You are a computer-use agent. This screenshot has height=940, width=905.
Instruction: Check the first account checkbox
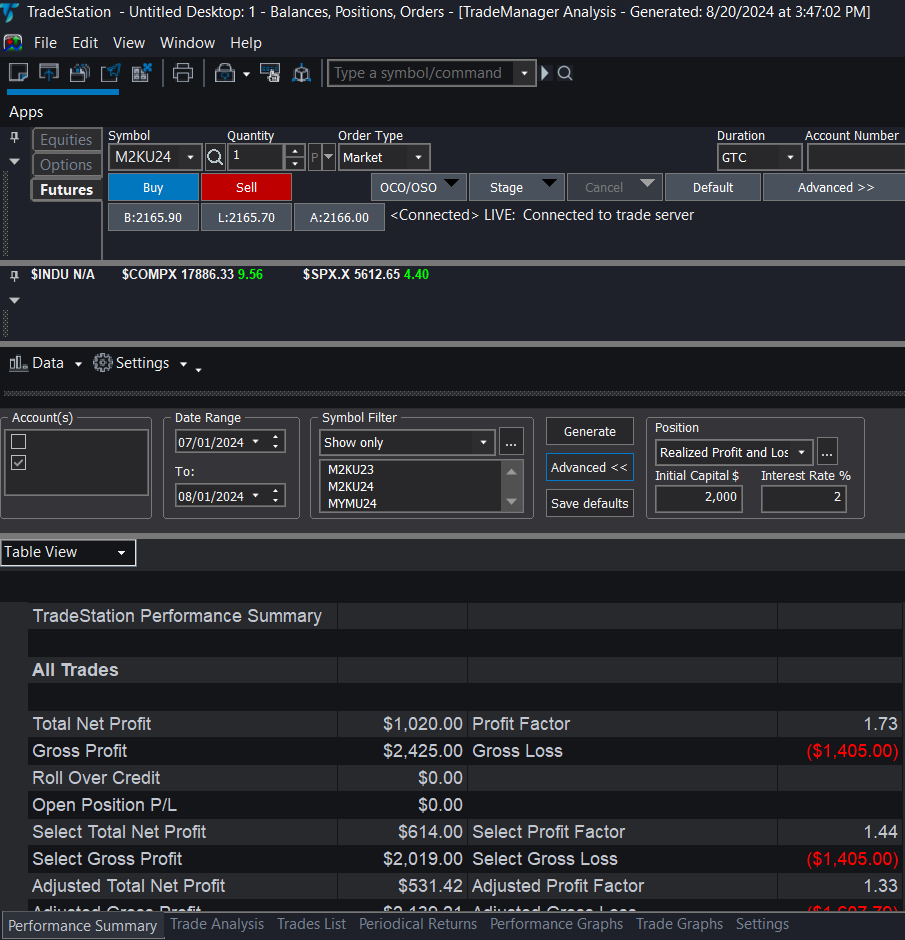(x=19, y=442)
